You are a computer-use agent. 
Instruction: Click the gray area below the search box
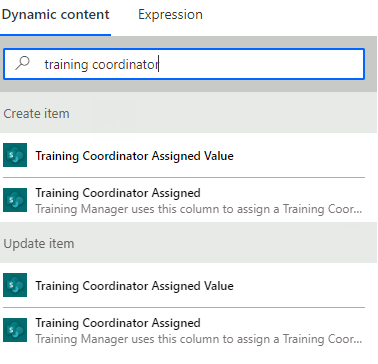click(x=188, y=86)
